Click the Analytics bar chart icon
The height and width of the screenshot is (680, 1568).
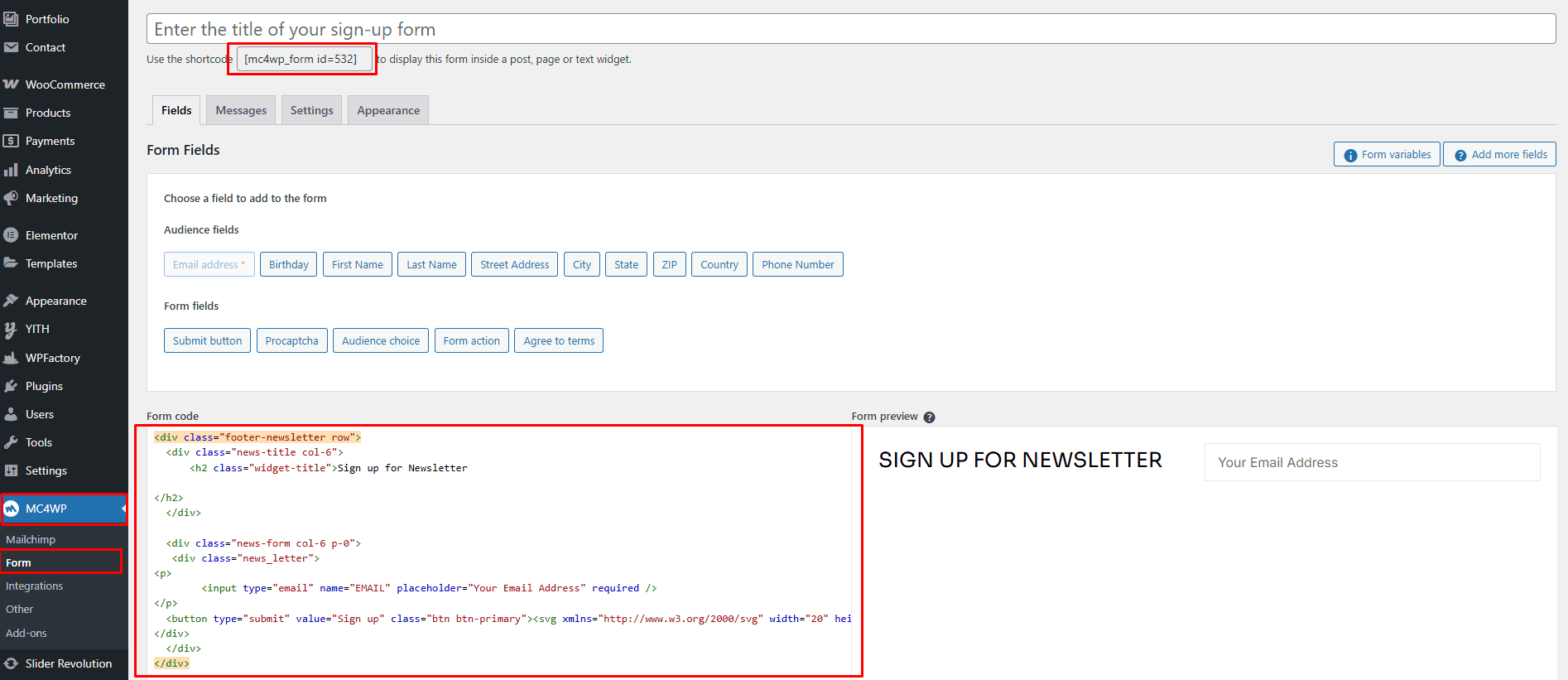tap(11, 170)
